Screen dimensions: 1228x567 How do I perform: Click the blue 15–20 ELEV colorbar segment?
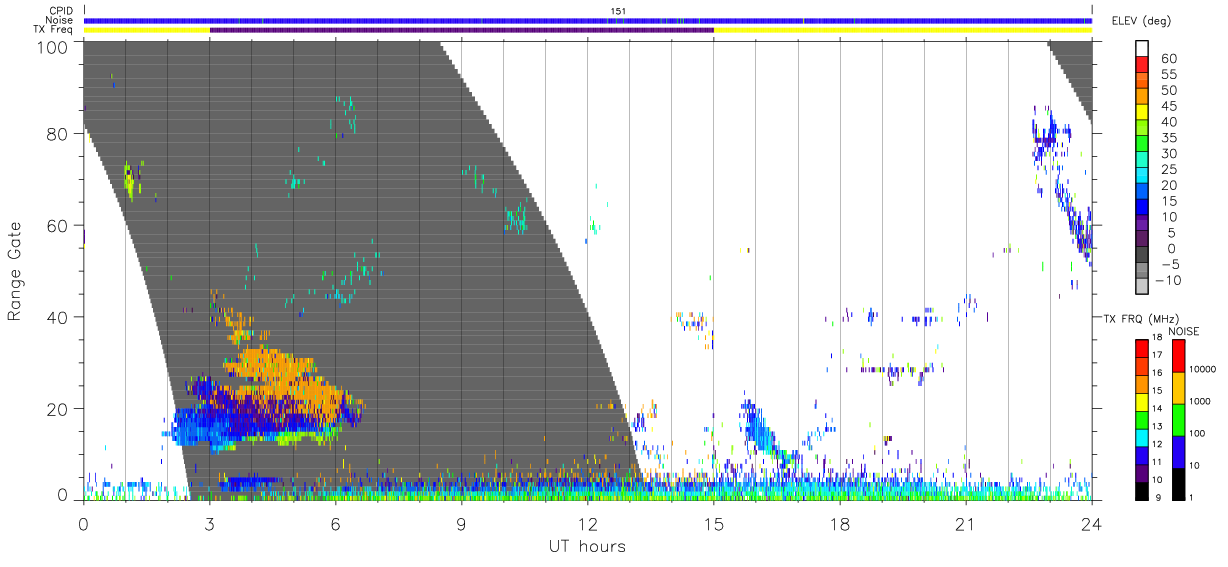point(1142,192)
